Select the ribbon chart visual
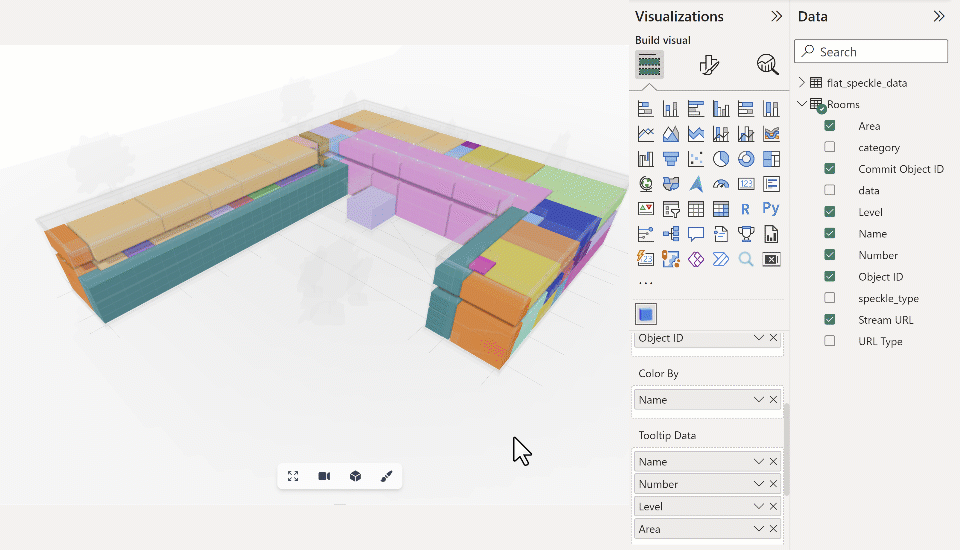960x550 pixels. [x=771, y=134]
